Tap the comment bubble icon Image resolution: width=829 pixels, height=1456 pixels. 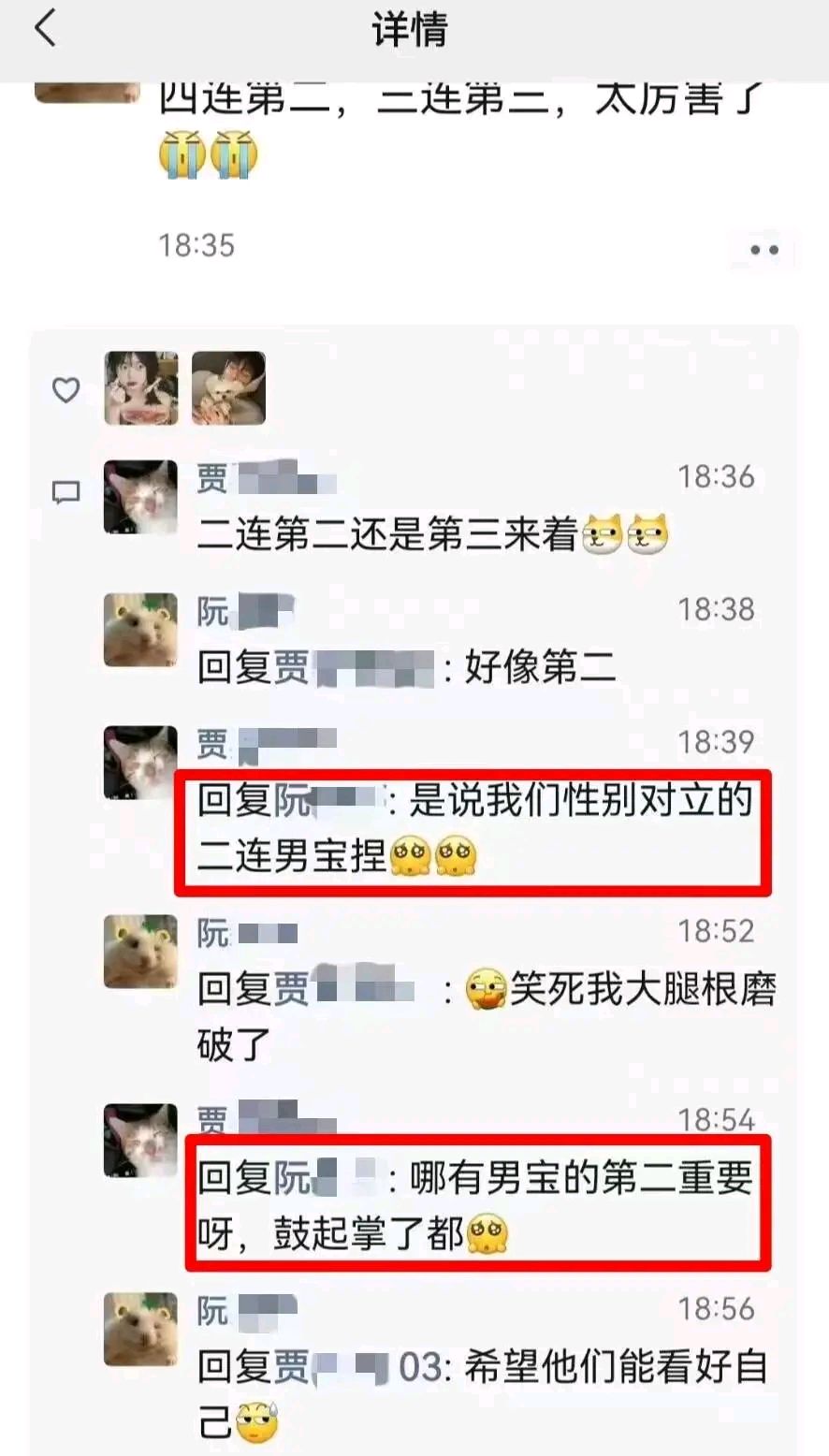coord(65,493)
